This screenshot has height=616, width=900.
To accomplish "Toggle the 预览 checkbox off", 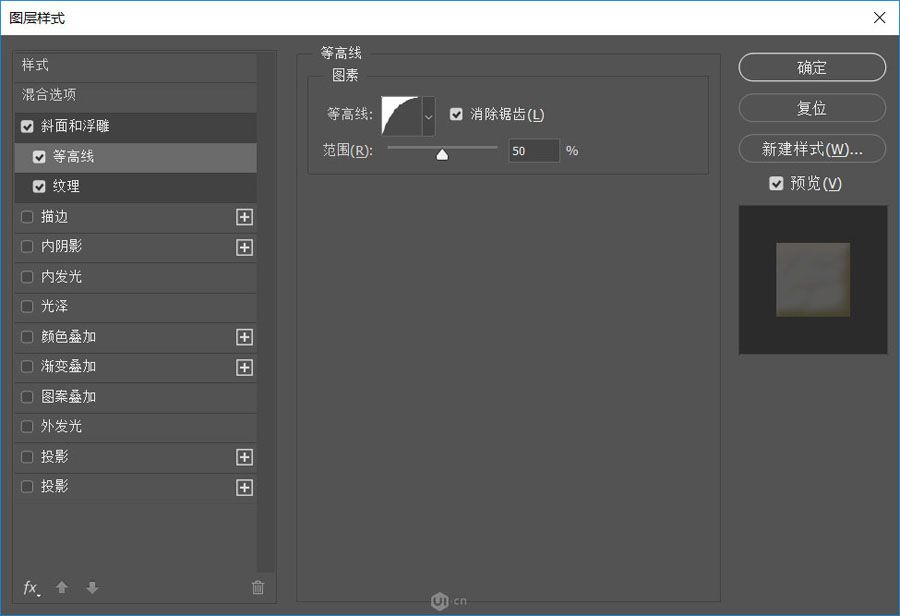I will (x=777, y=183).
